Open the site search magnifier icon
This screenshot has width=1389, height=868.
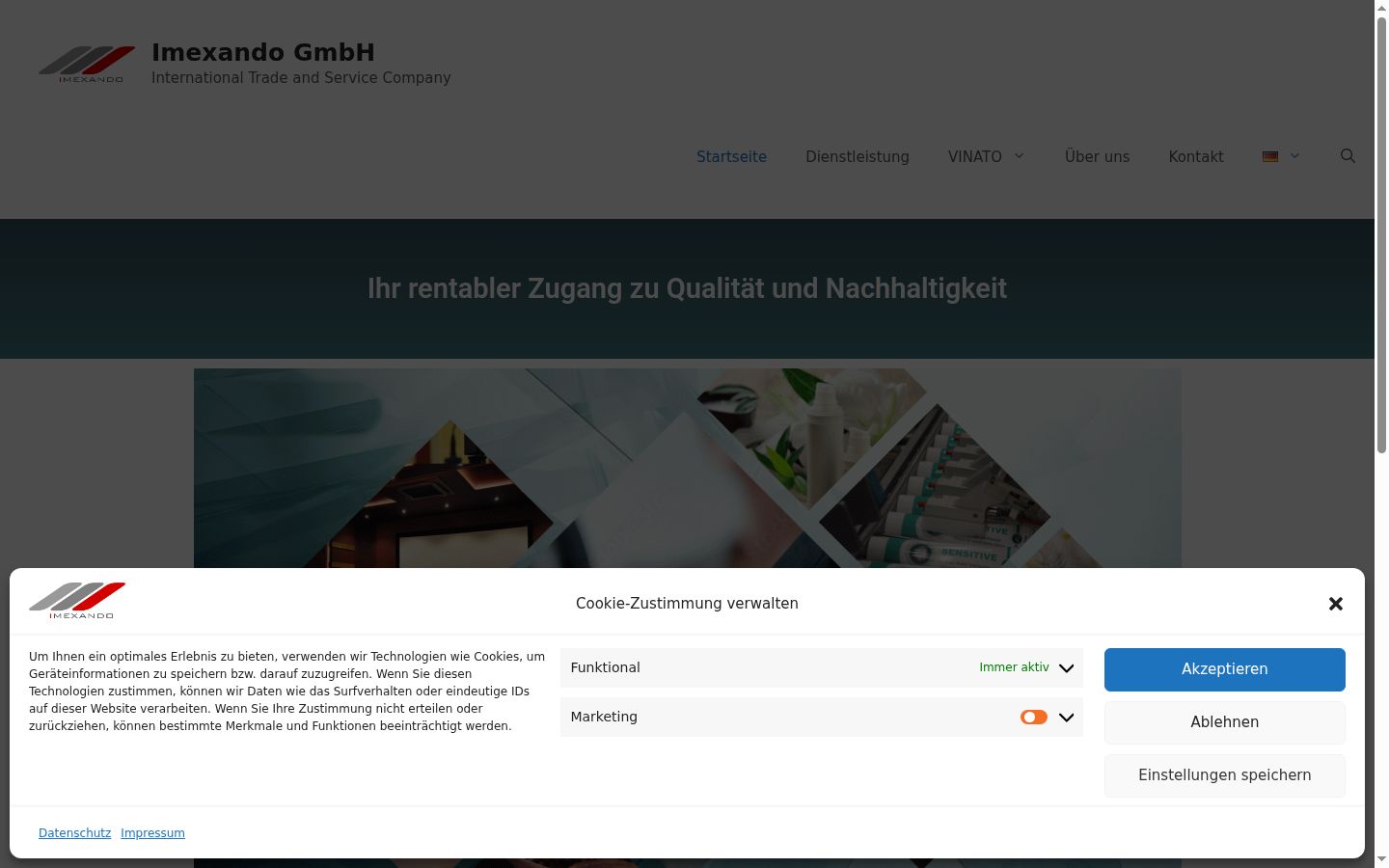pyautogui.click(x=1348, y=156)
